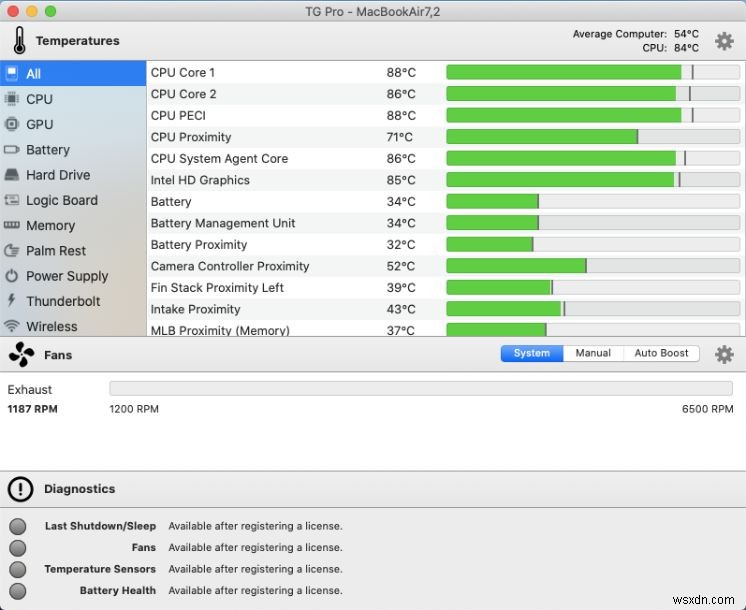Click the CPU Proximity temperature bar

(x=593, y=137)
